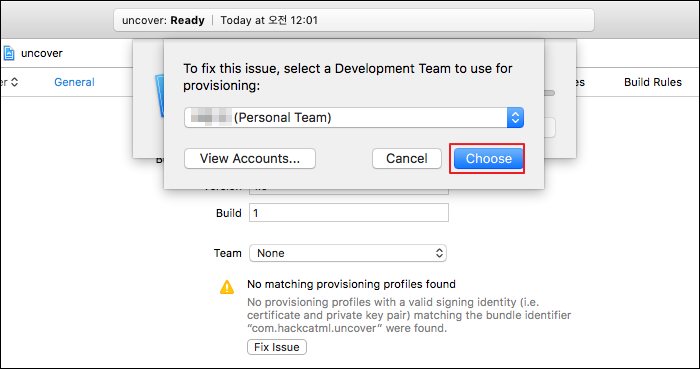
Task: Switch to the Build Rules tab
Action: pyautogui.click(x=653, y=82)
